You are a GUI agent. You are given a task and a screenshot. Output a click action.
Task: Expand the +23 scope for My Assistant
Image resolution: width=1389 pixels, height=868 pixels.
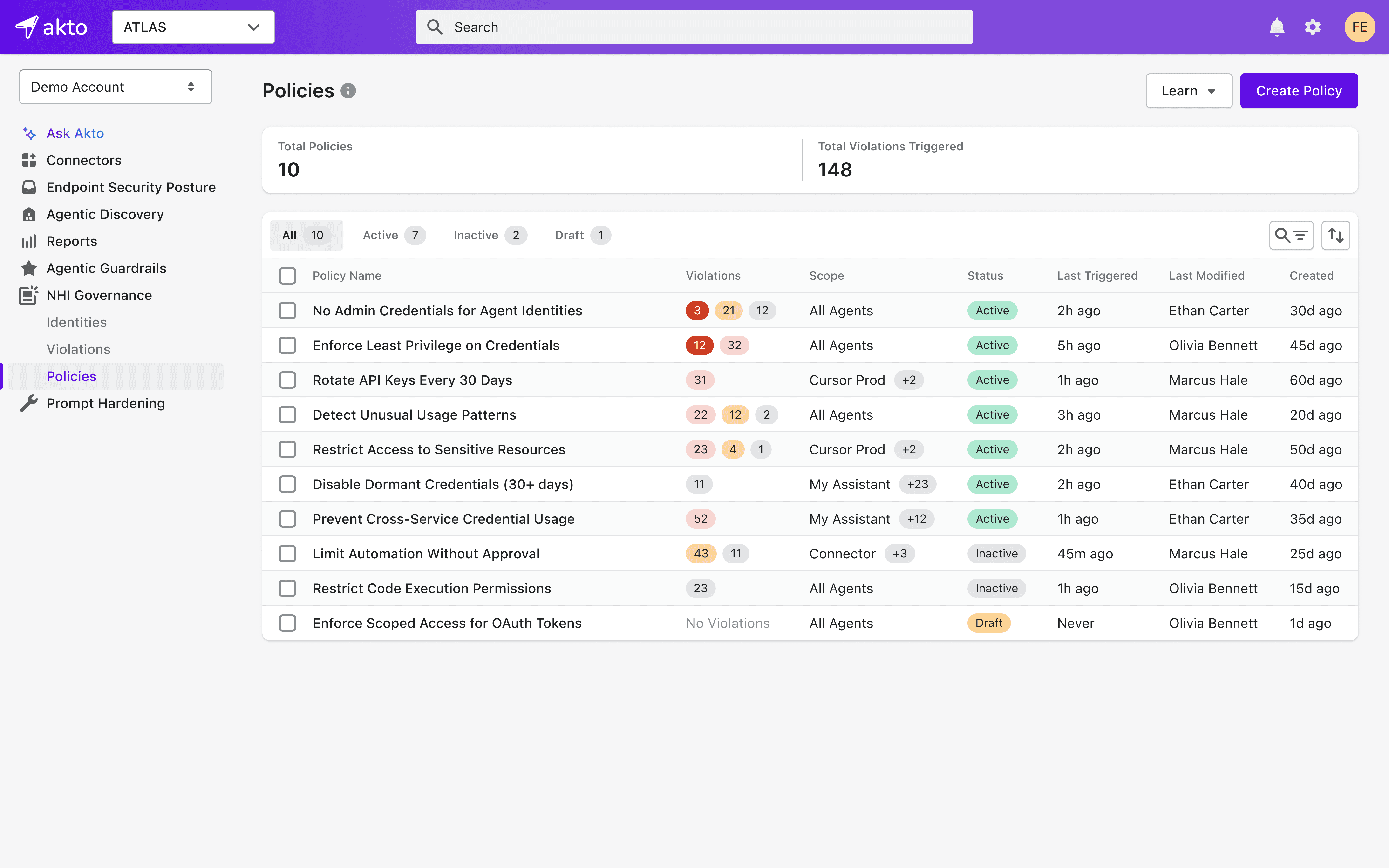pos(917,484)
